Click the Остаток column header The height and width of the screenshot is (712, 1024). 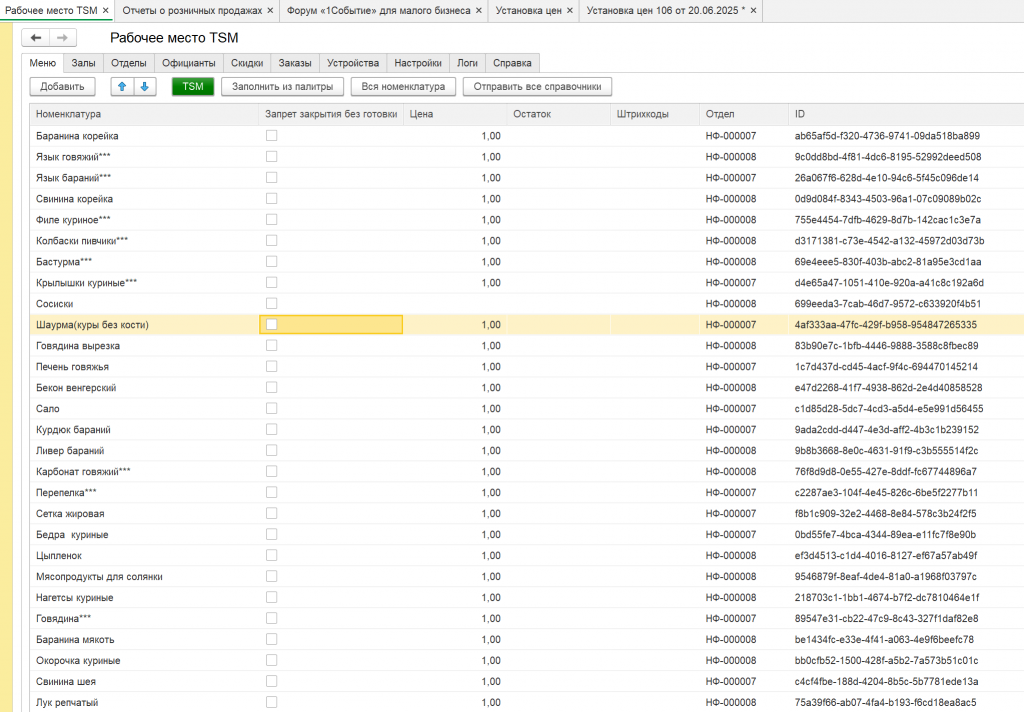tap(558, 114)
